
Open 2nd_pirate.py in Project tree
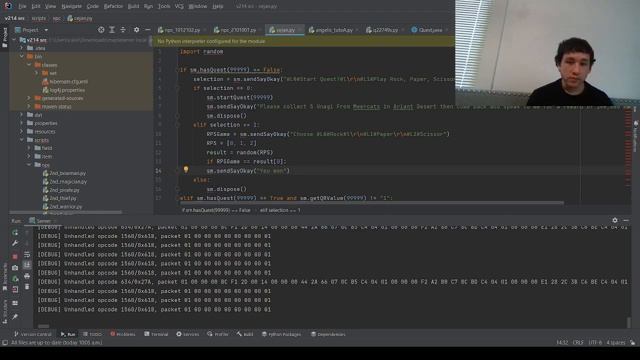pos(61,190)
